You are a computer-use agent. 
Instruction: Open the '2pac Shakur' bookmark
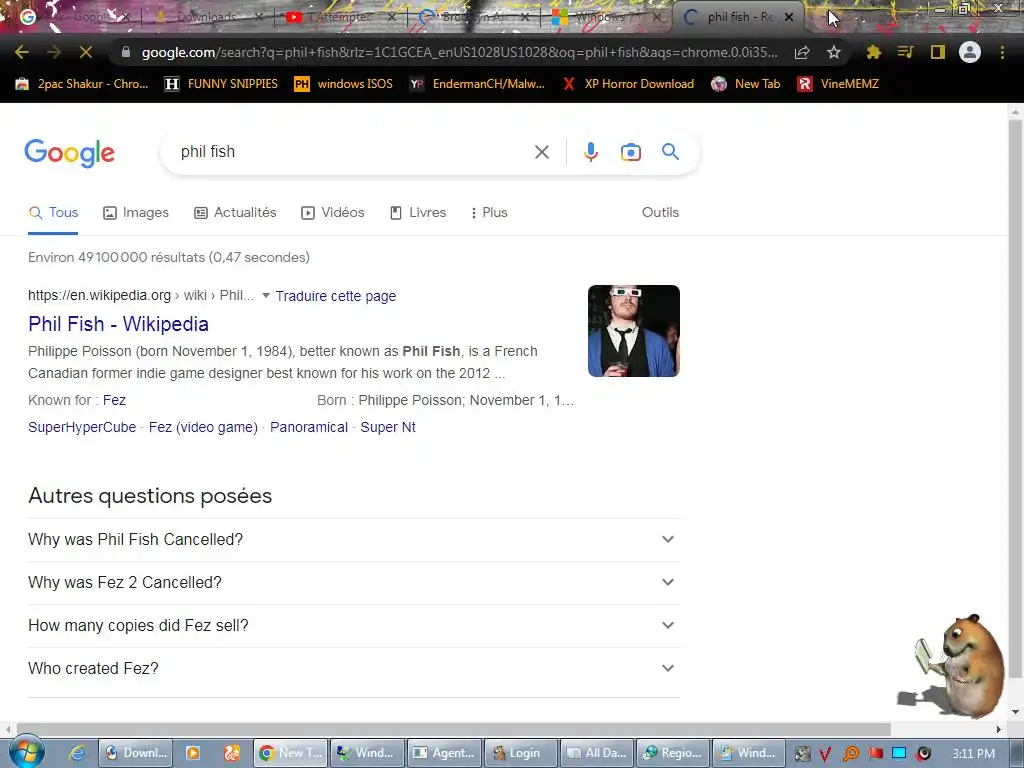[82, 84]
